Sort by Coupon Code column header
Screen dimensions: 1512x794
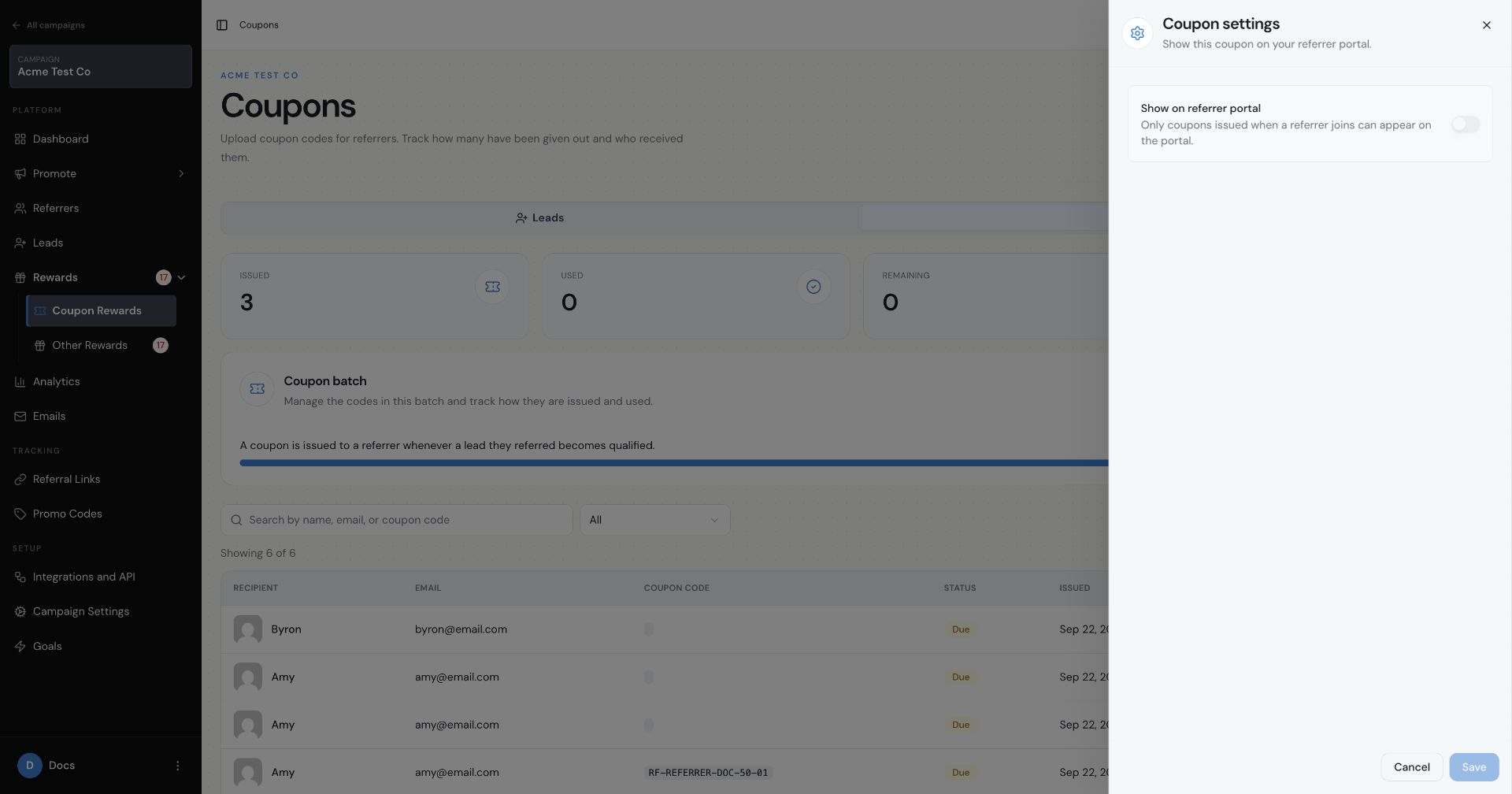pyautogui.click(x=676, y=588)
